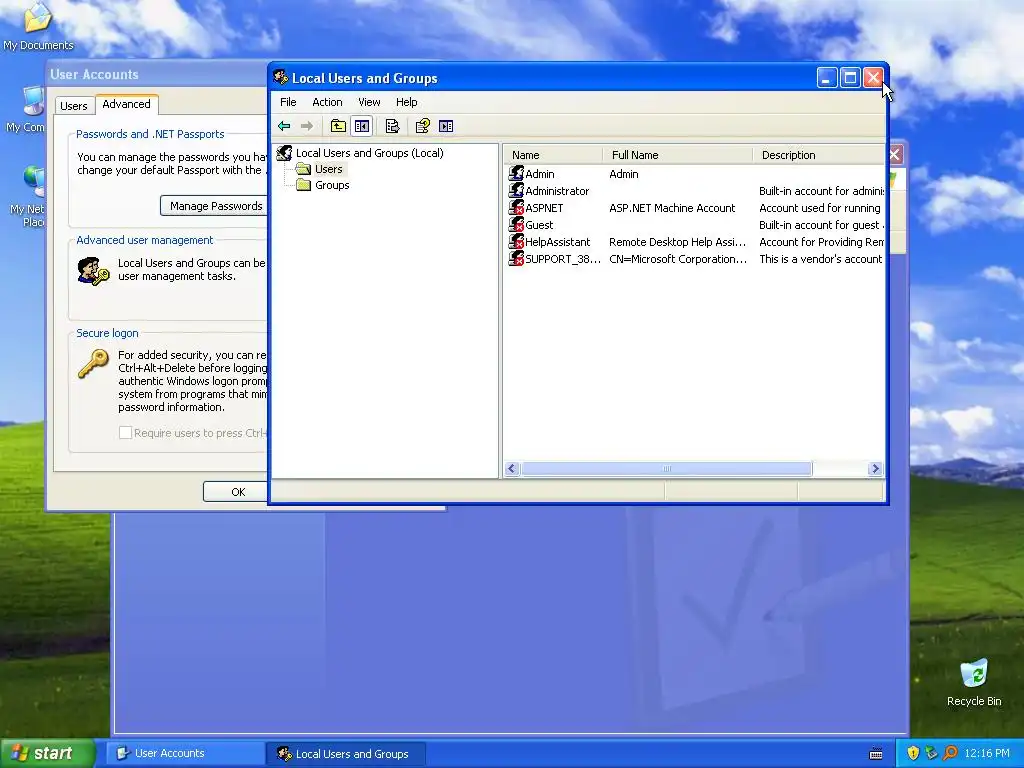Select the Groups folder in the console tree
The height and width of the screenshot is (768, 1024).
[332, 185]
